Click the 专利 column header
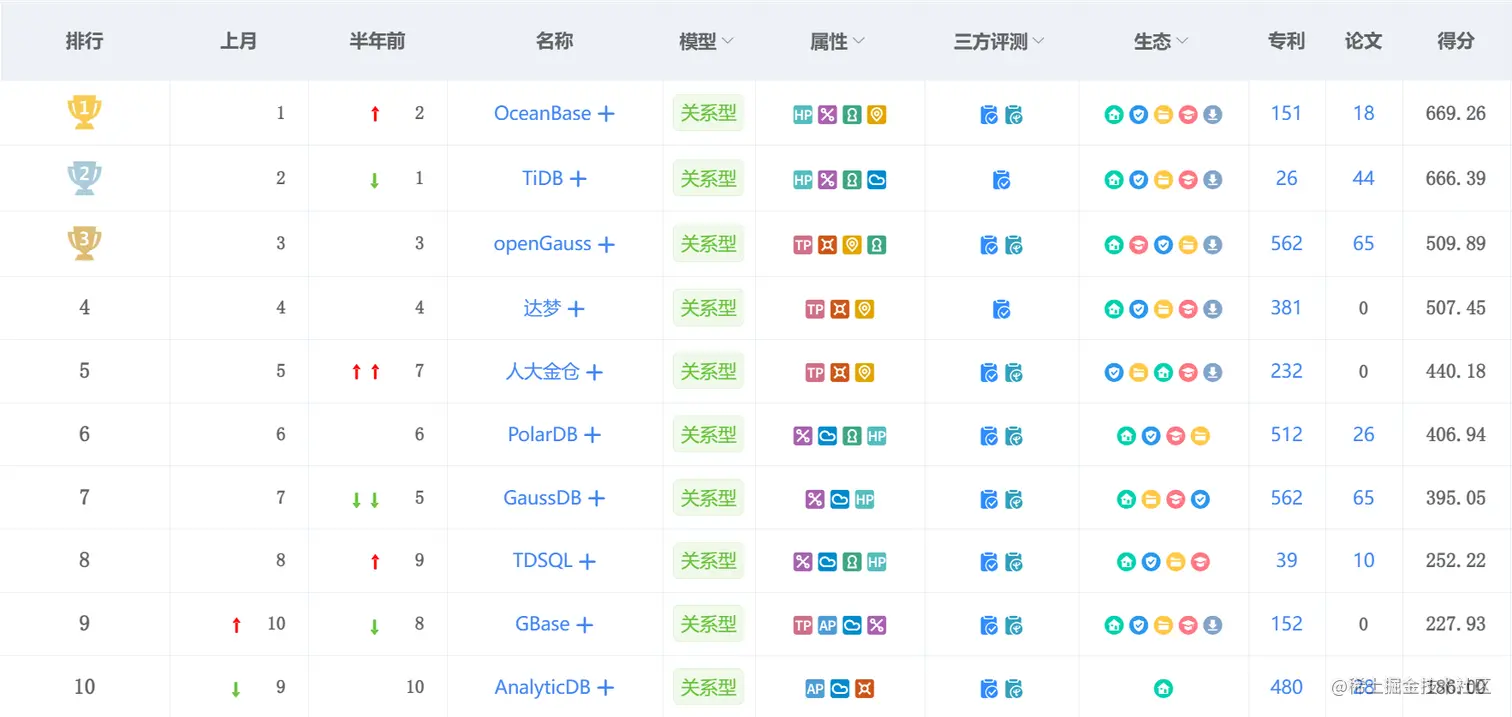The height and width of the screenshot is (717, 1512). 1286,41
